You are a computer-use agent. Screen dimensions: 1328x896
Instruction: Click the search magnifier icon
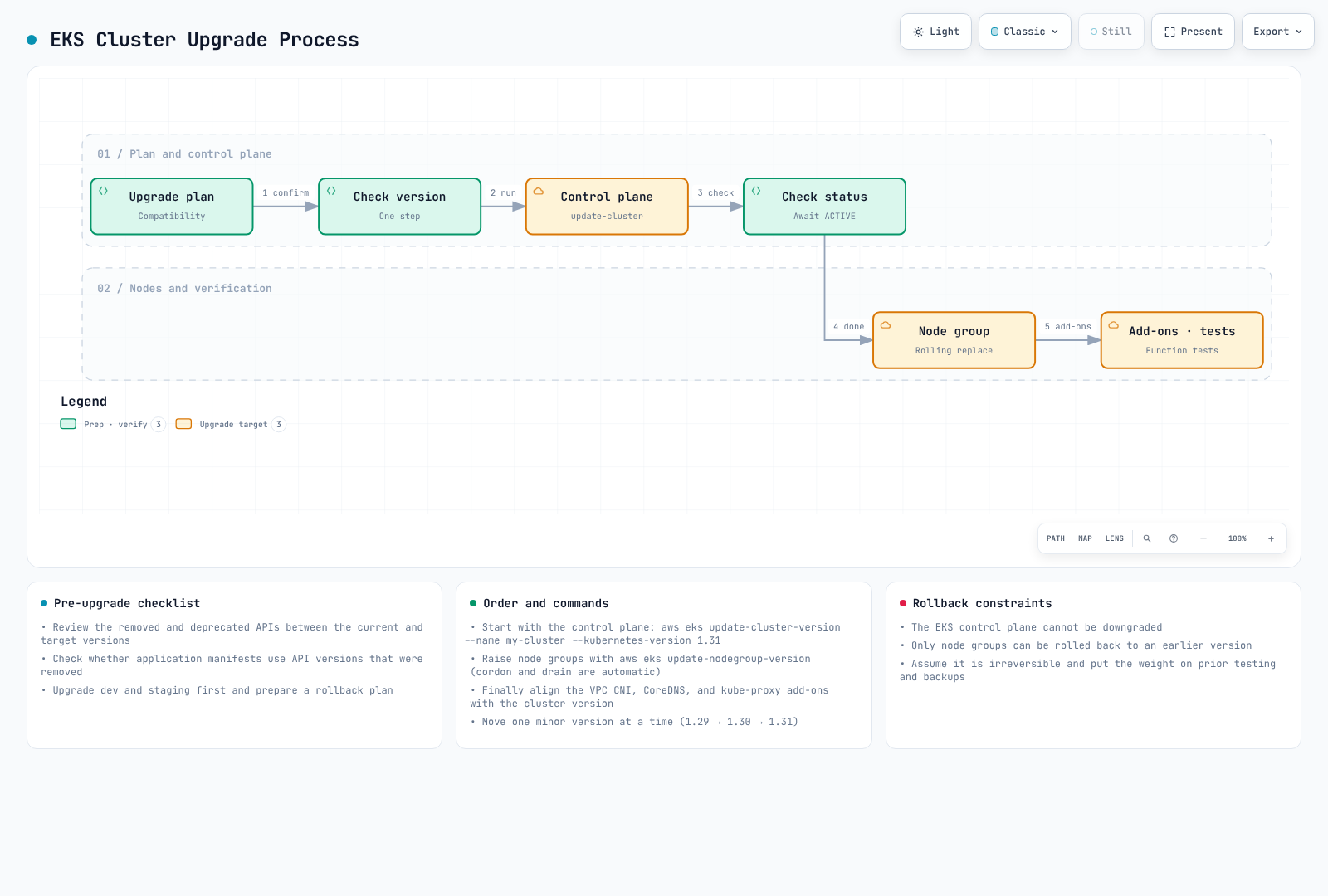pyautogui.click(x=1147, y=538)
